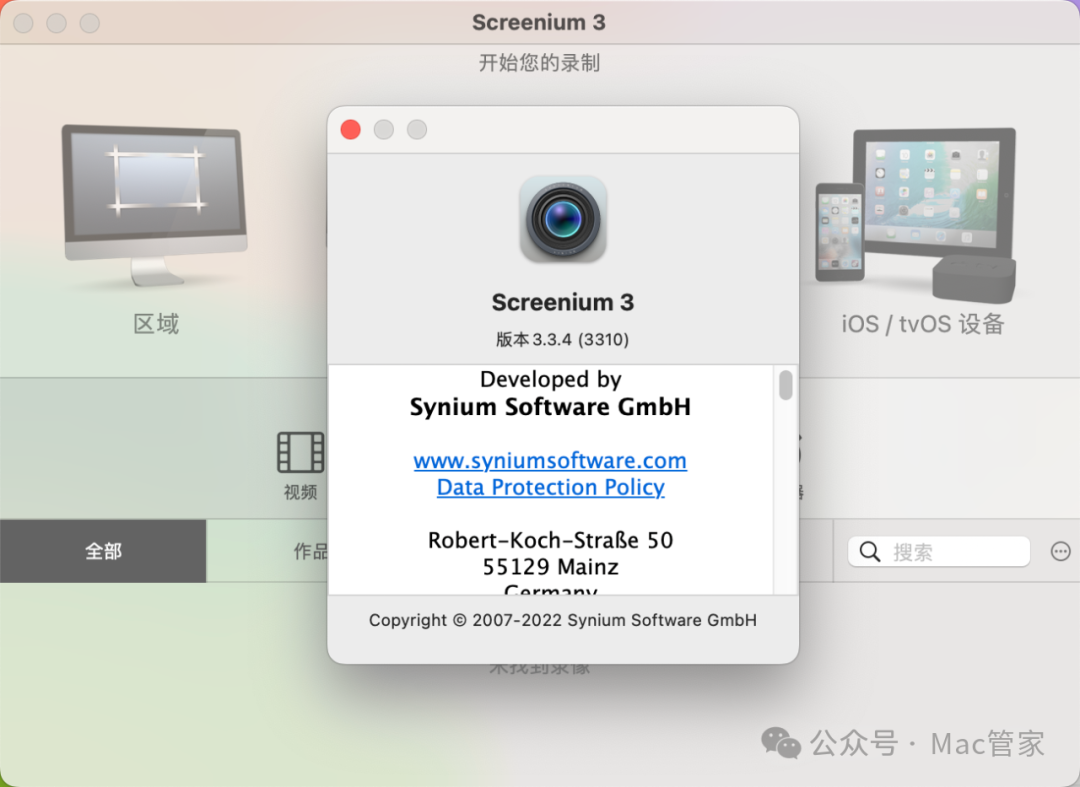Screen dimensions: 1080x787
Task: Switch to the 全部 tab
Action: coord(103,551)
